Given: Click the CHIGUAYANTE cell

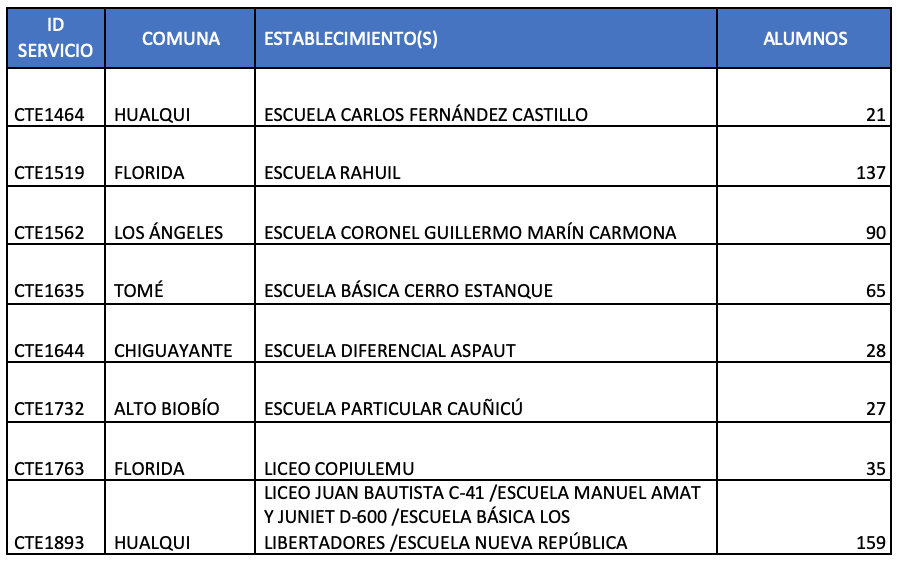Looking at the screenshot, I should point(173,350).
